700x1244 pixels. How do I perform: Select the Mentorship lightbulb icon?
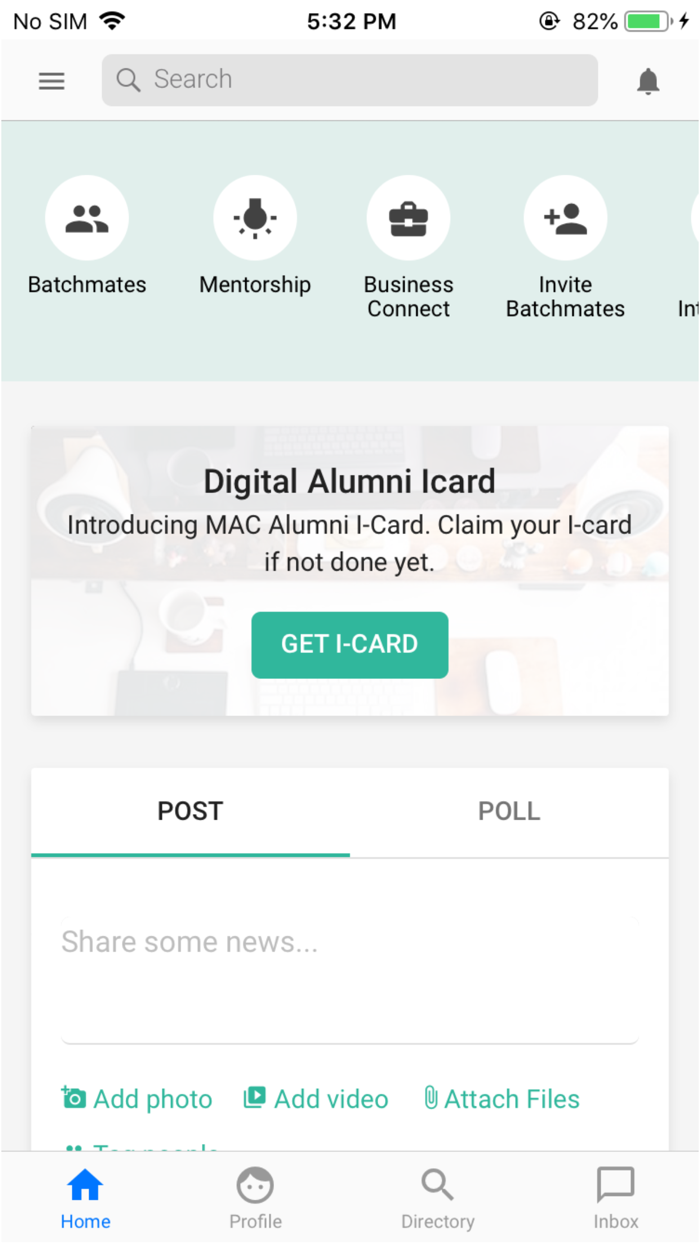click(255, 217)
